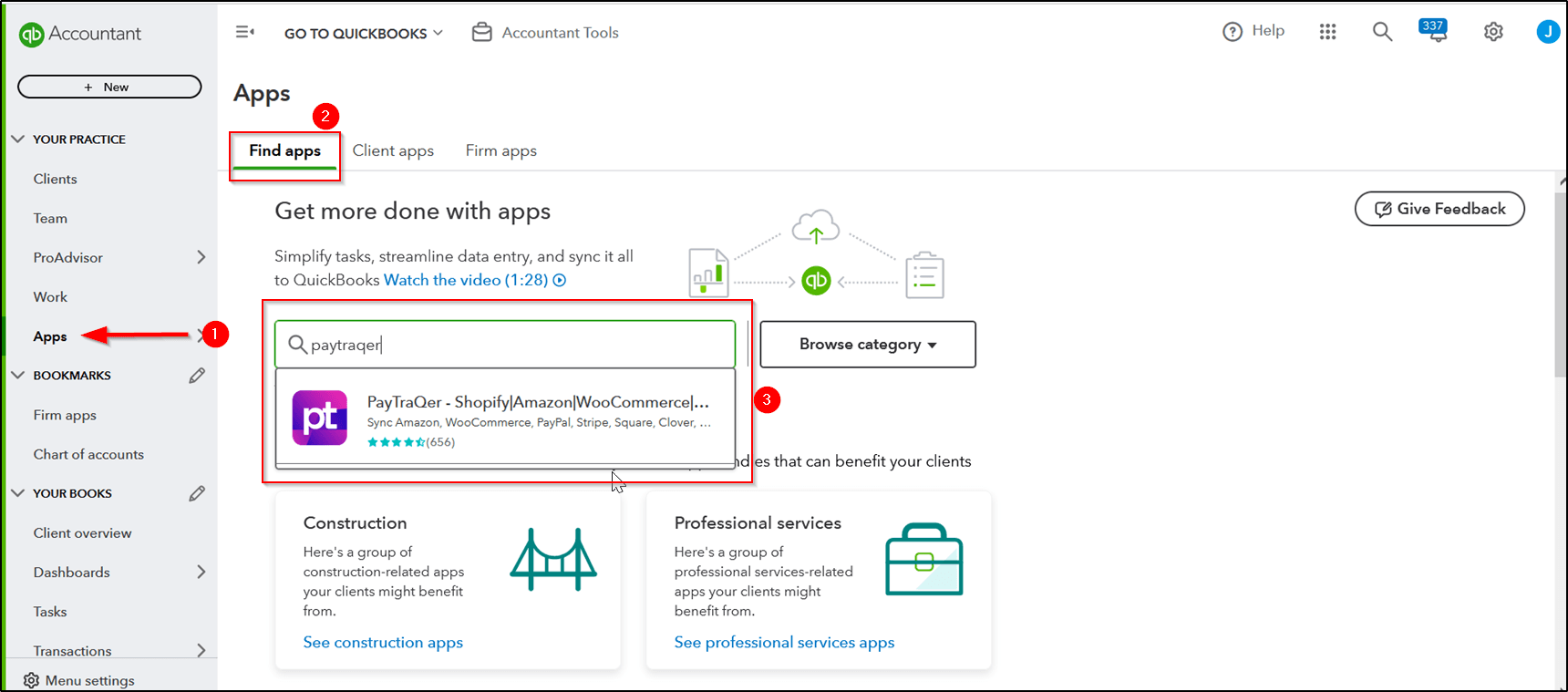Collapse the sidebar with hamburger icon
Viewport: 1568px width, 692px height.
(244, 32)
